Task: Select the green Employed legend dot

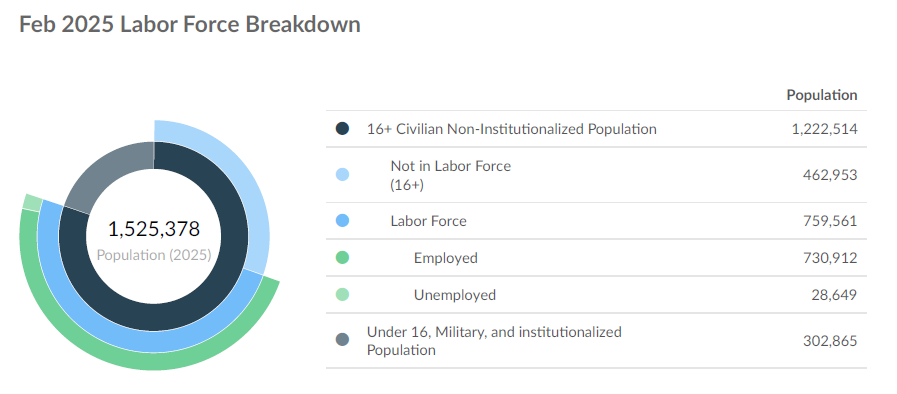Action: (342, 258)
